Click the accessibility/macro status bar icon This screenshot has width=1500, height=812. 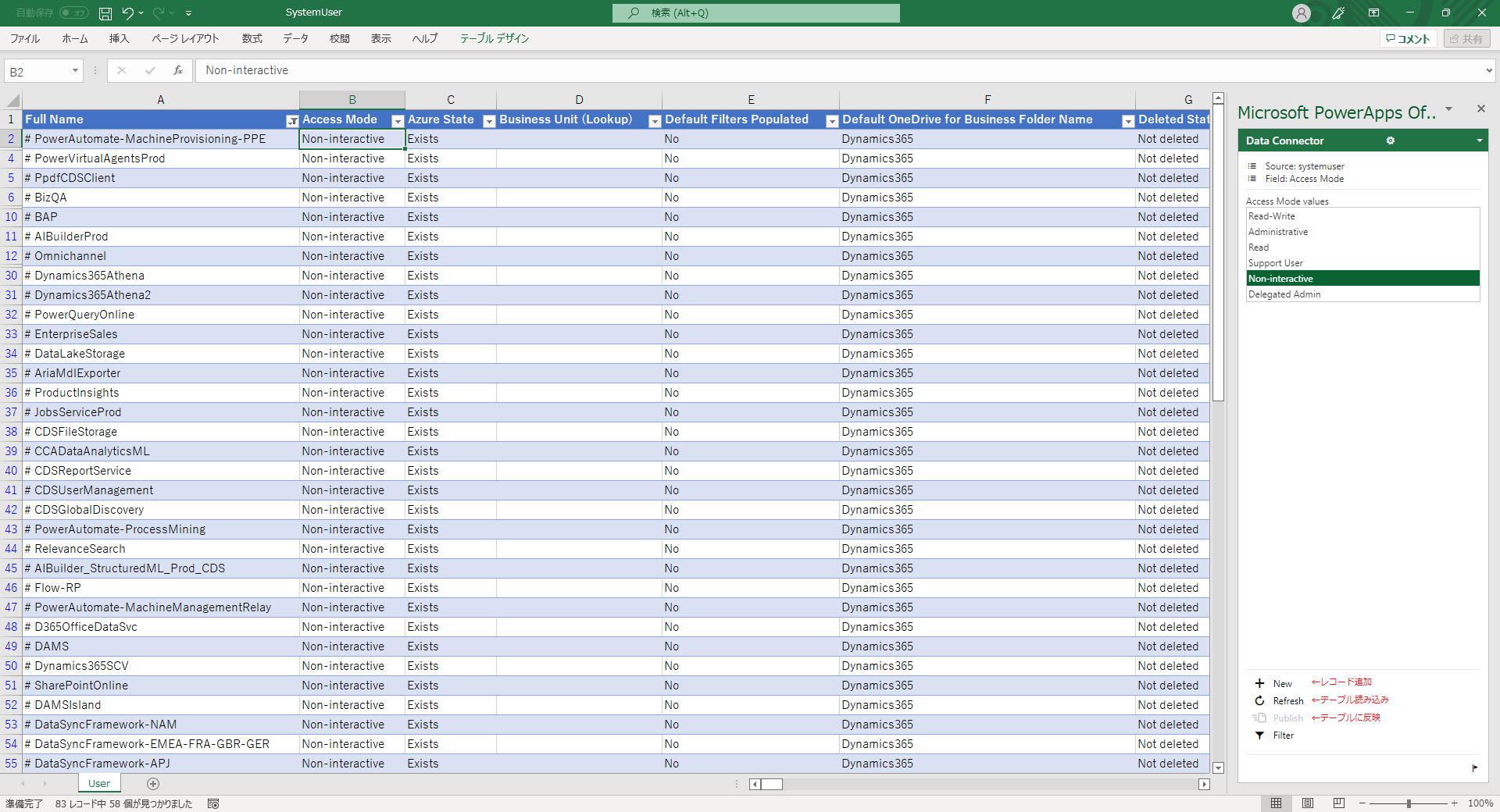tap(213, 803)
